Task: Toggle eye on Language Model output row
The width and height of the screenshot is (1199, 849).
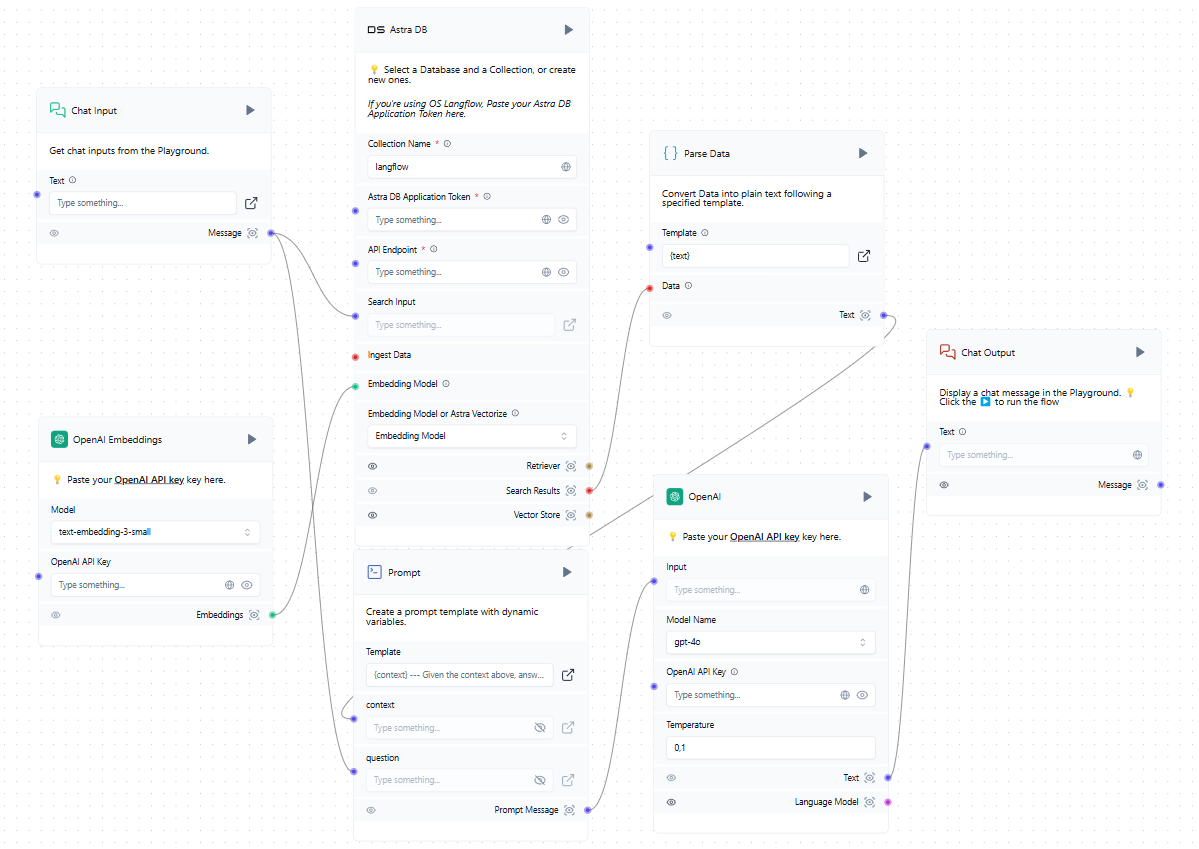Action: coord(671,802)
